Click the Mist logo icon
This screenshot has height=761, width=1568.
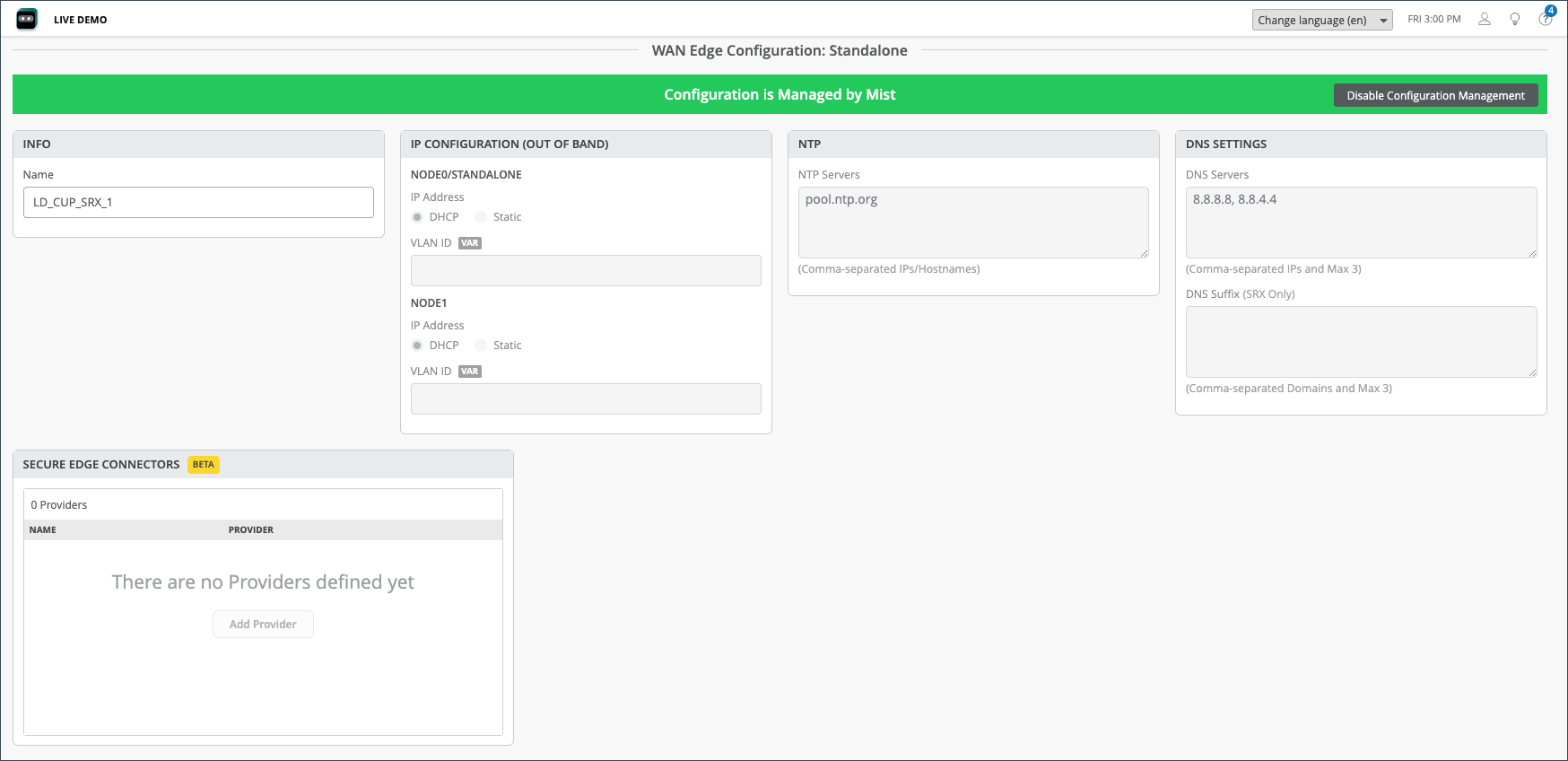tap(27, 19)
